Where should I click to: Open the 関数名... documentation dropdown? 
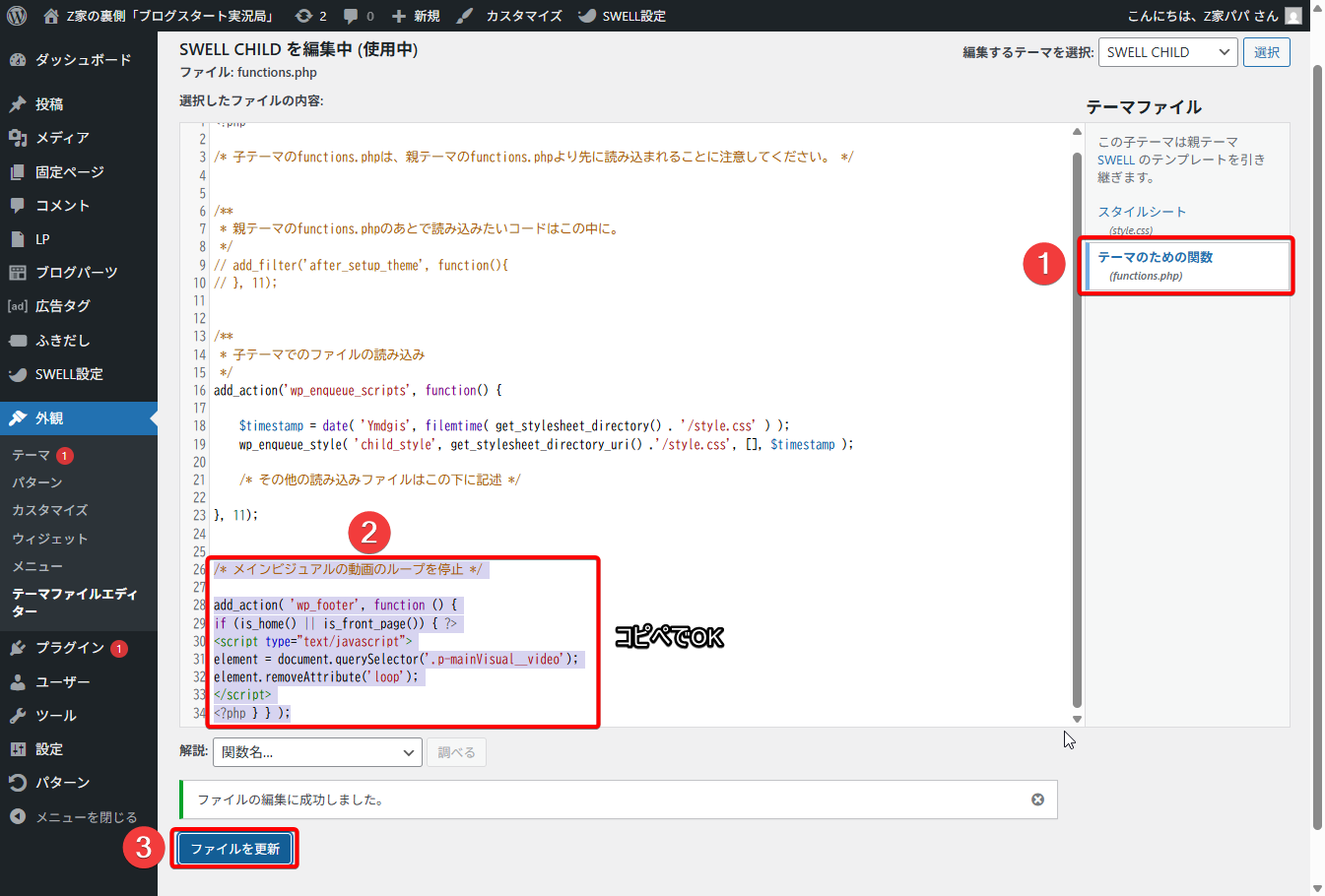318,752
